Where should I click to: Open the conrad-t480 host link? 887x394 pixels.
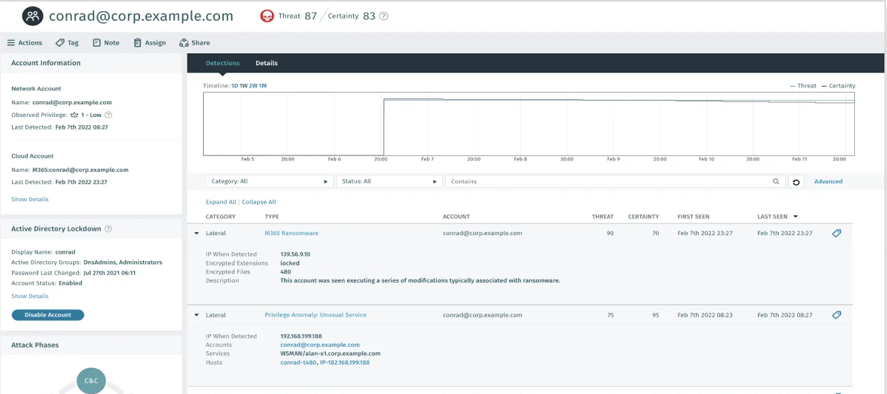pyautogui.click(x=299, y=362)
